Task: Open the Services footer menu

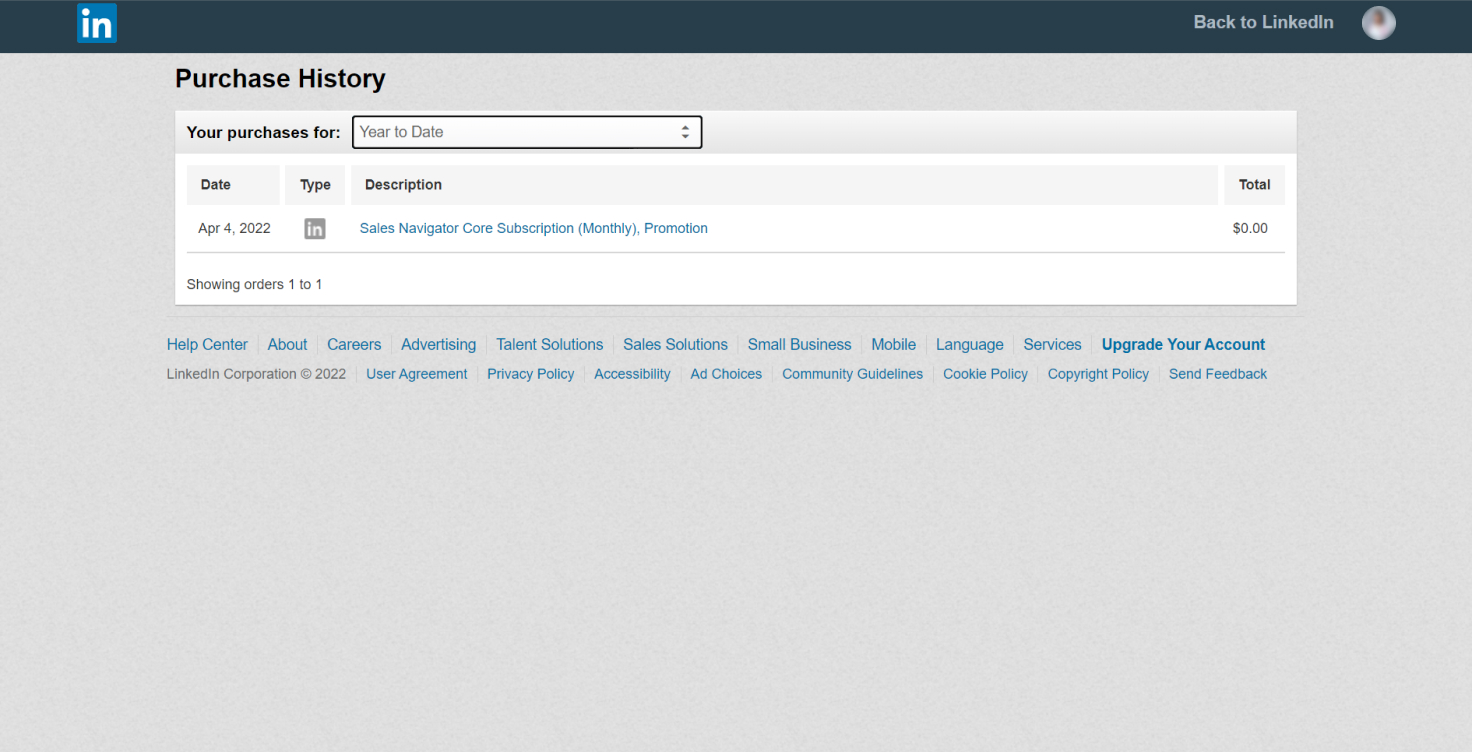Action: [1052, 345]
